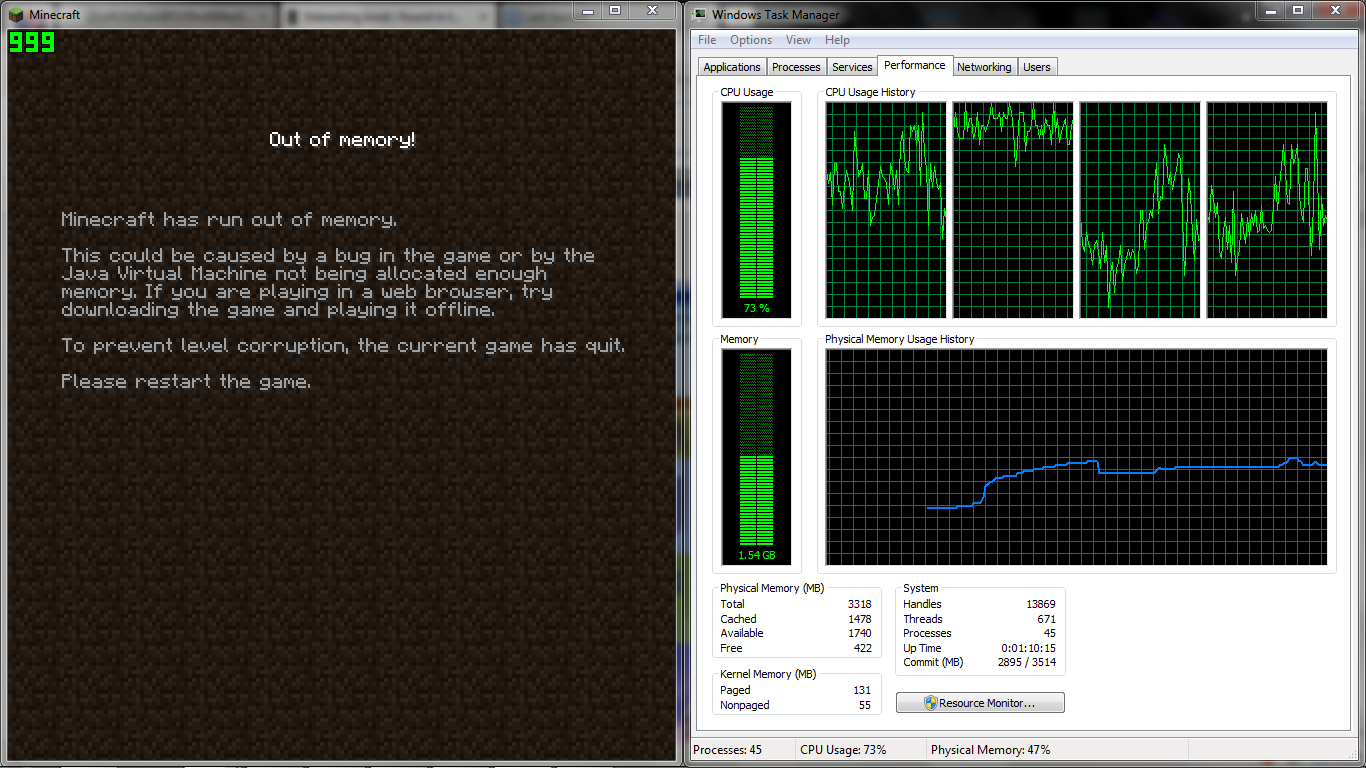The width and height of the screenshot is (1366, 768).
Task: Click the fourth CPU Usage History graph
Action: click(1267, 210)
